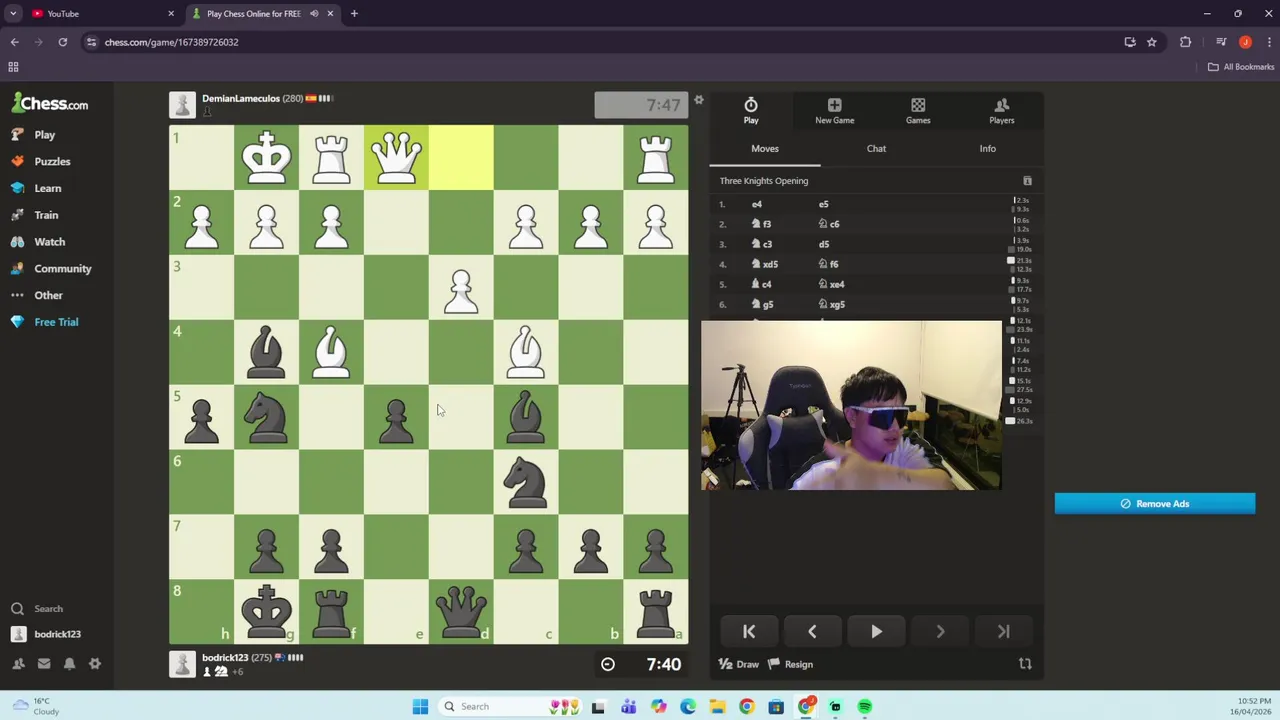1280x720 pixels.
Task: Step back one move
Action: pos(812,632)
